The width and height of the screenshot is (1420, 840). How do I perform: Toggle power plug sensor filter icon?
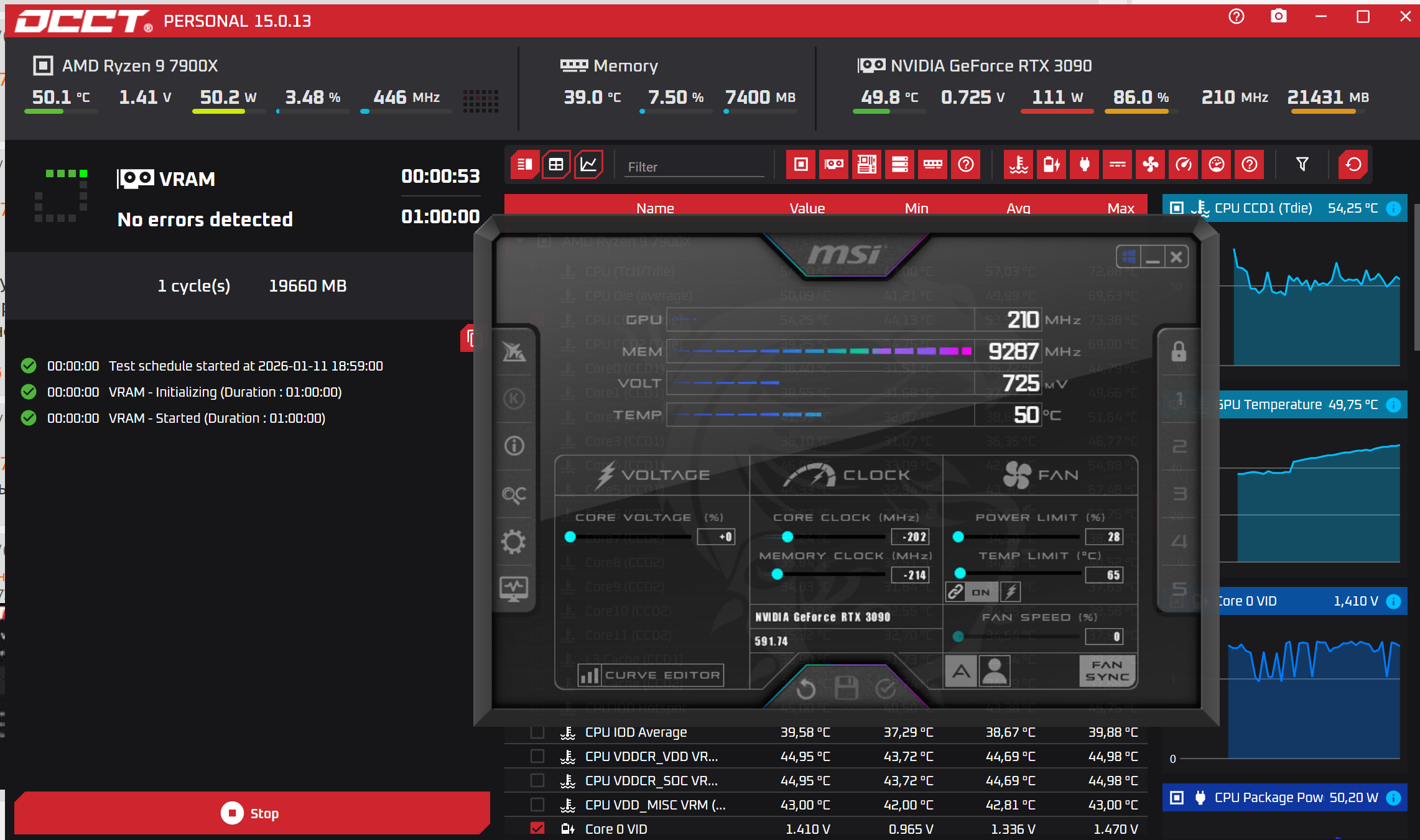click(1084, 165)
